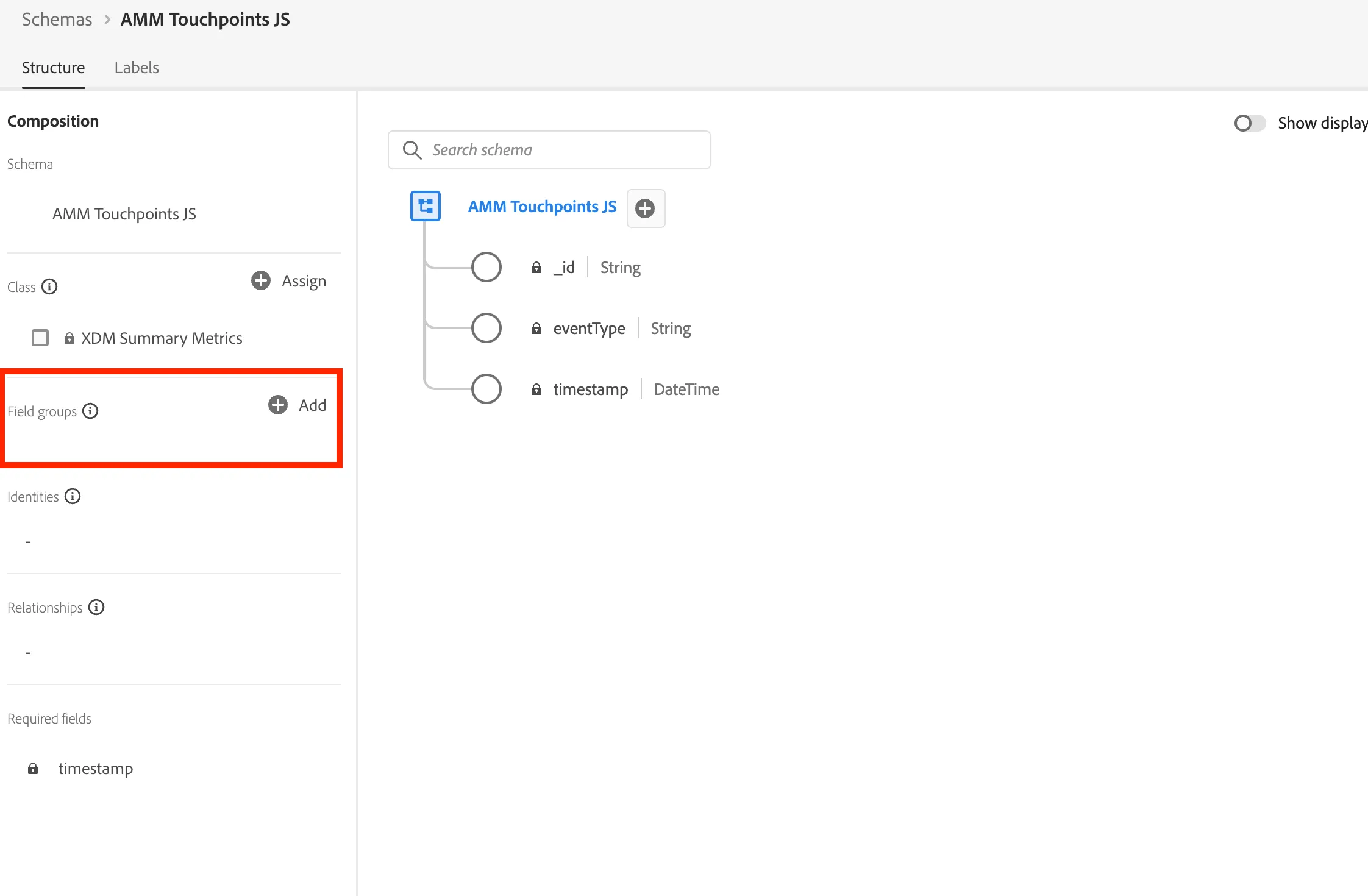Viewport: 1368px width, 896px height.
Task: Click Assign class button
Action: (x=289, y=281)
